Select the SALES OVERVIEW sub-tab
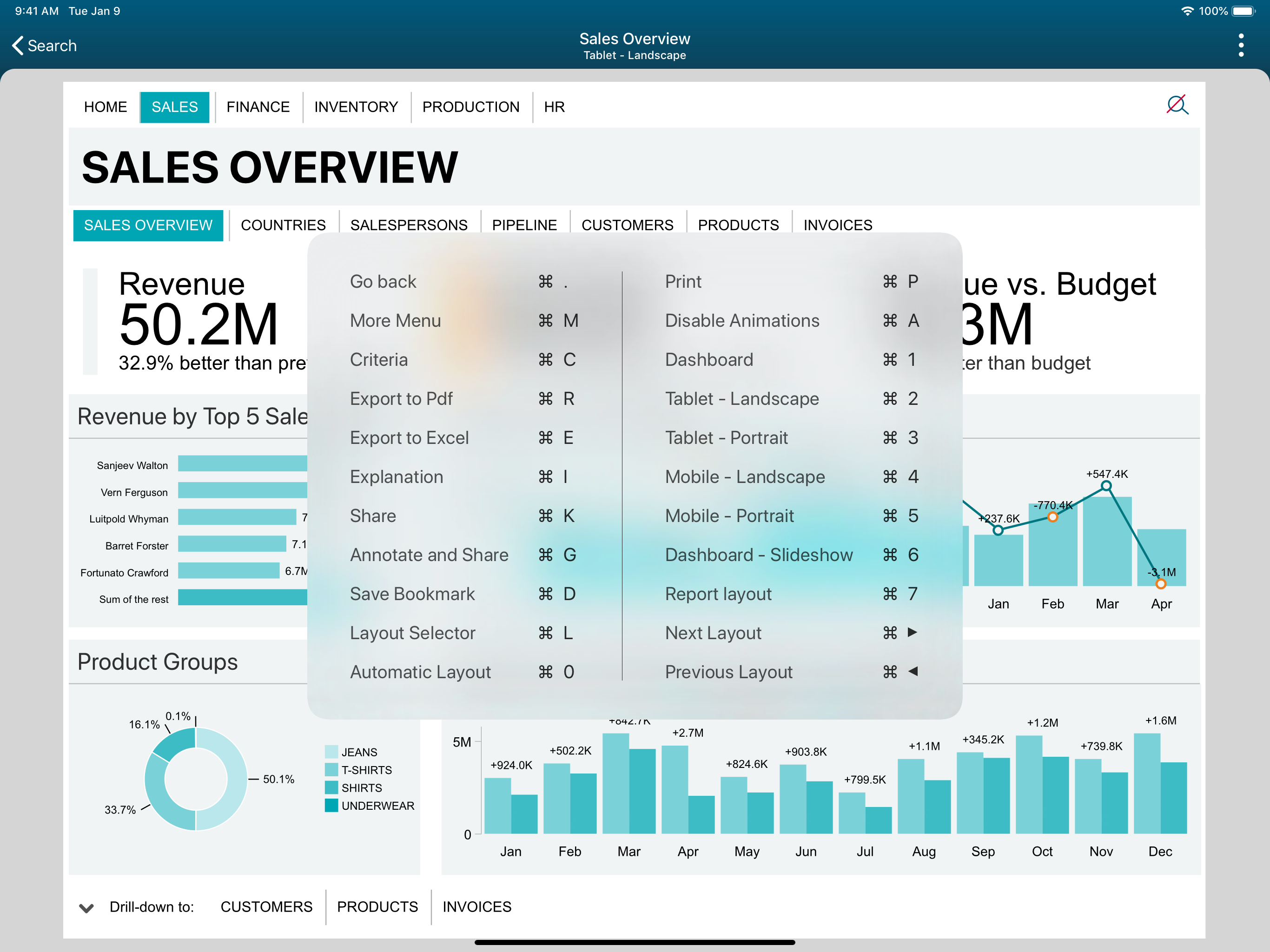1270x952 pixels. [148, 225]
